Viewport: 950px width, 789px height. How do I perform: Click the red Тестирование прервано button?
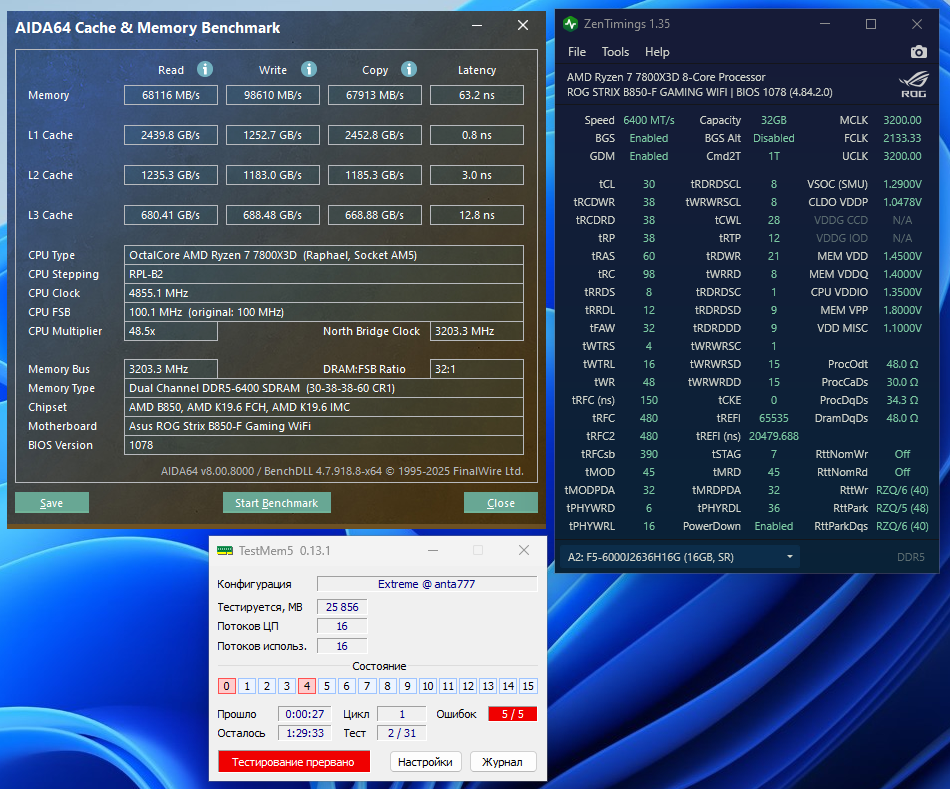pyautogui.click(x=293, y=762)
